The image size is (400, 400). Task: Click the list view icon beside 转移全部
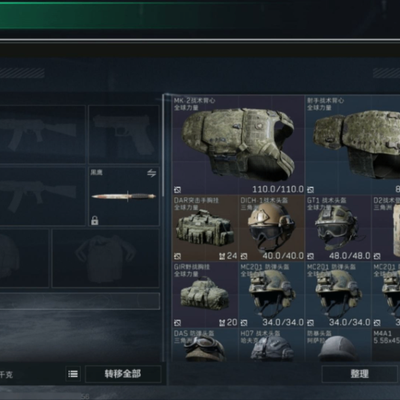point(73,374)
